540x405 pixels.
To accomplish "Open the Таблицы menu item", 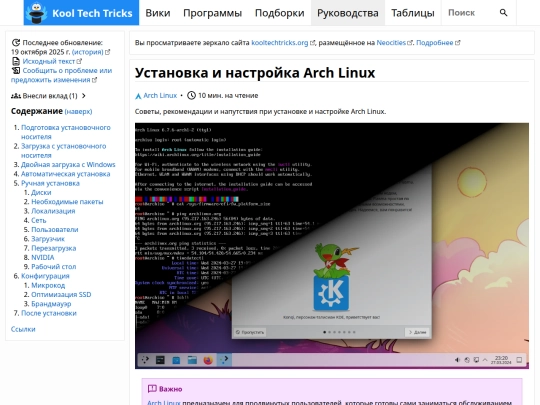I will point(413,13).
